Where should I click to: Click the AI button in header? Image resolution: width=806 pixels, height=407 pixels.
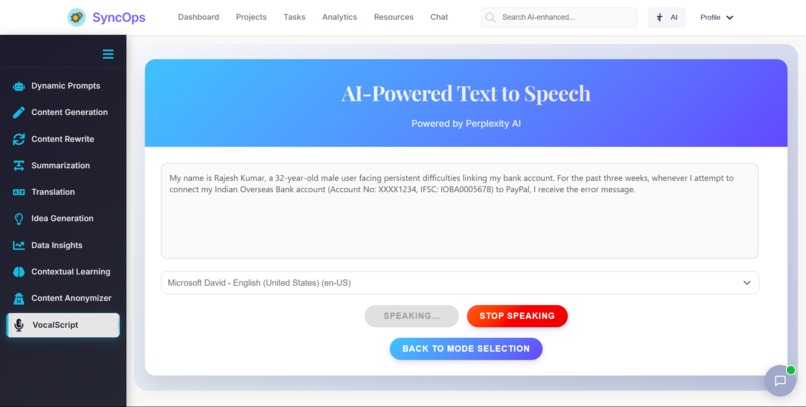[x=666, y=17]
